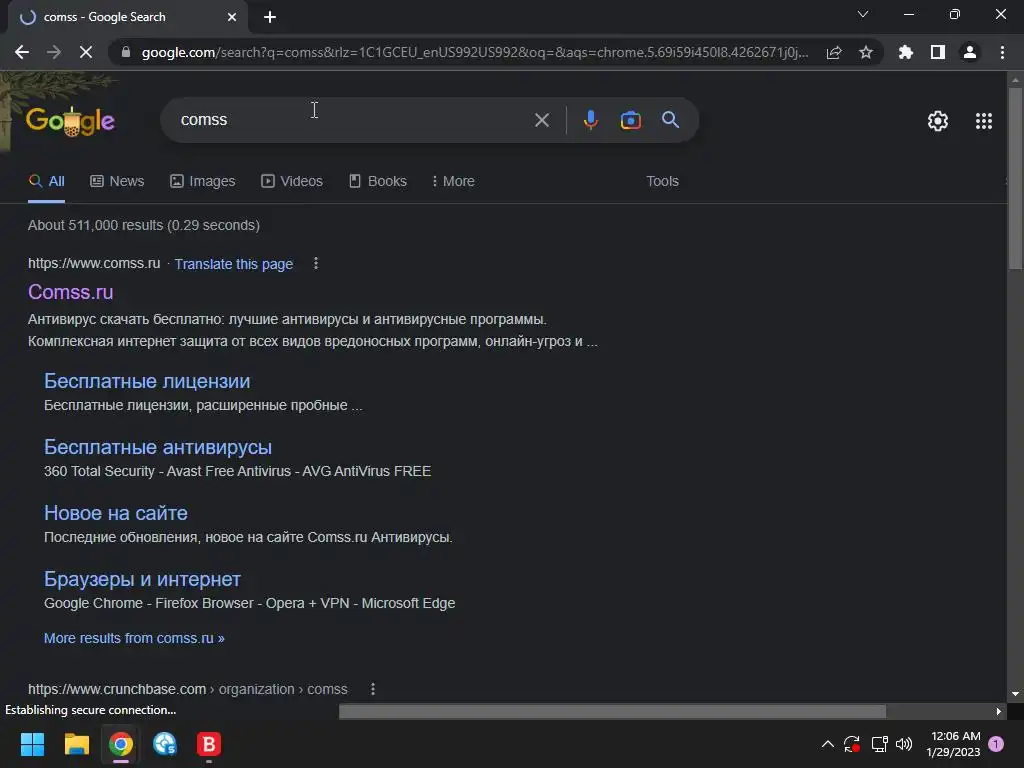Open Chrome extensions puzzle icon
The image size is (1024, 768).
(906, 52)
